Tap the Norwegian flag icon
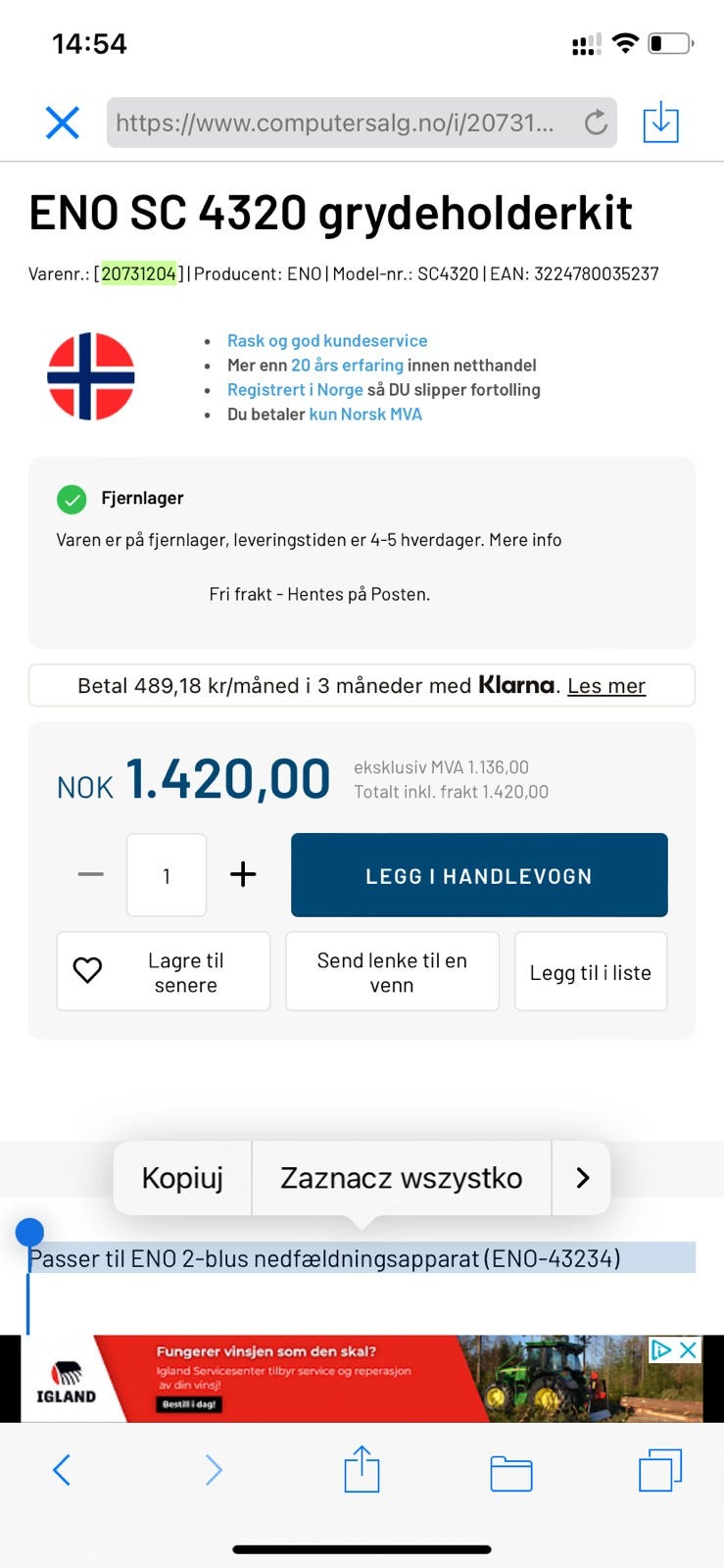Viewport: 724px width, 1568px height. click(91, 376)
